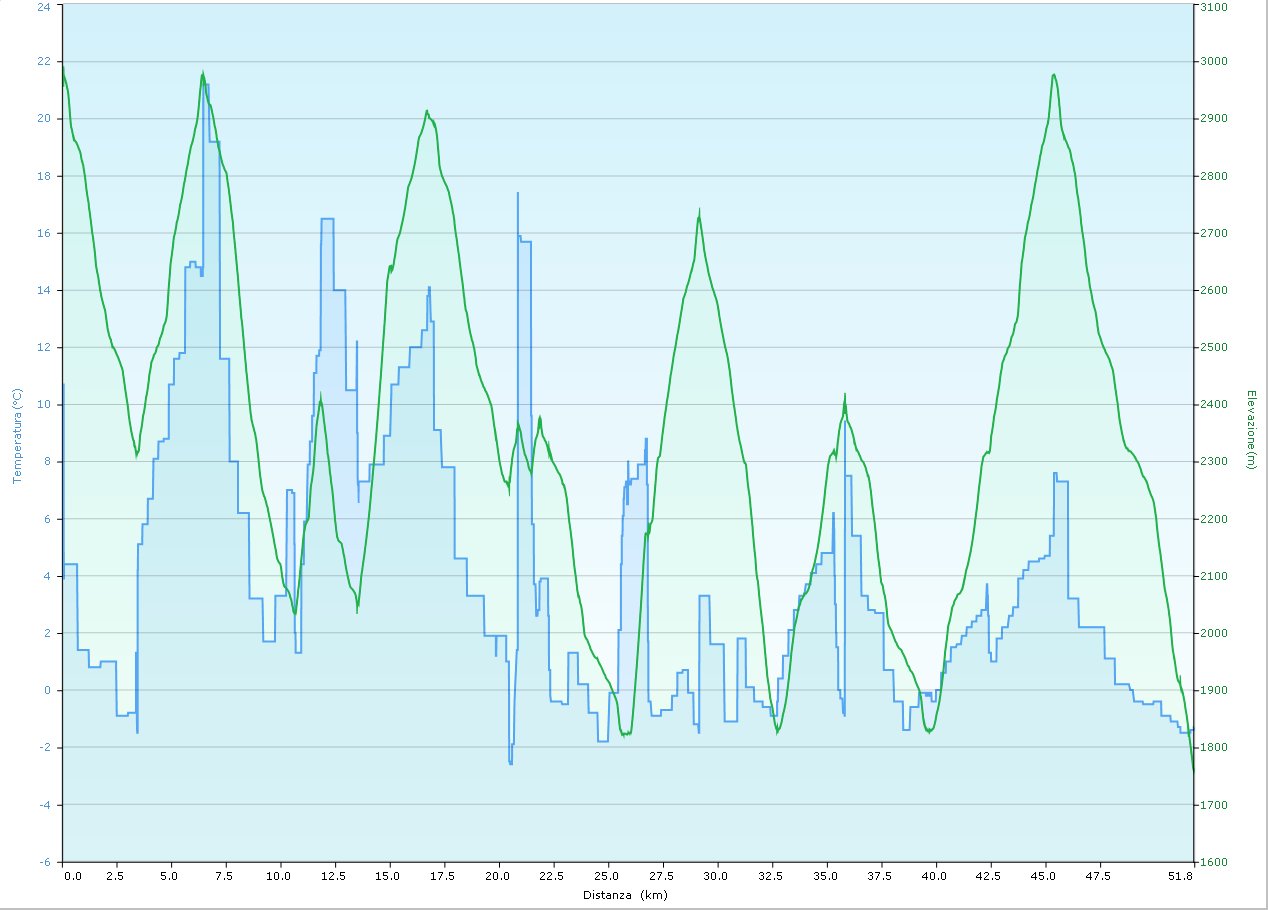The image size is (1268, 910).
Task: Click green elevation line's end at 51.8 km
Action: point(1193,770)
